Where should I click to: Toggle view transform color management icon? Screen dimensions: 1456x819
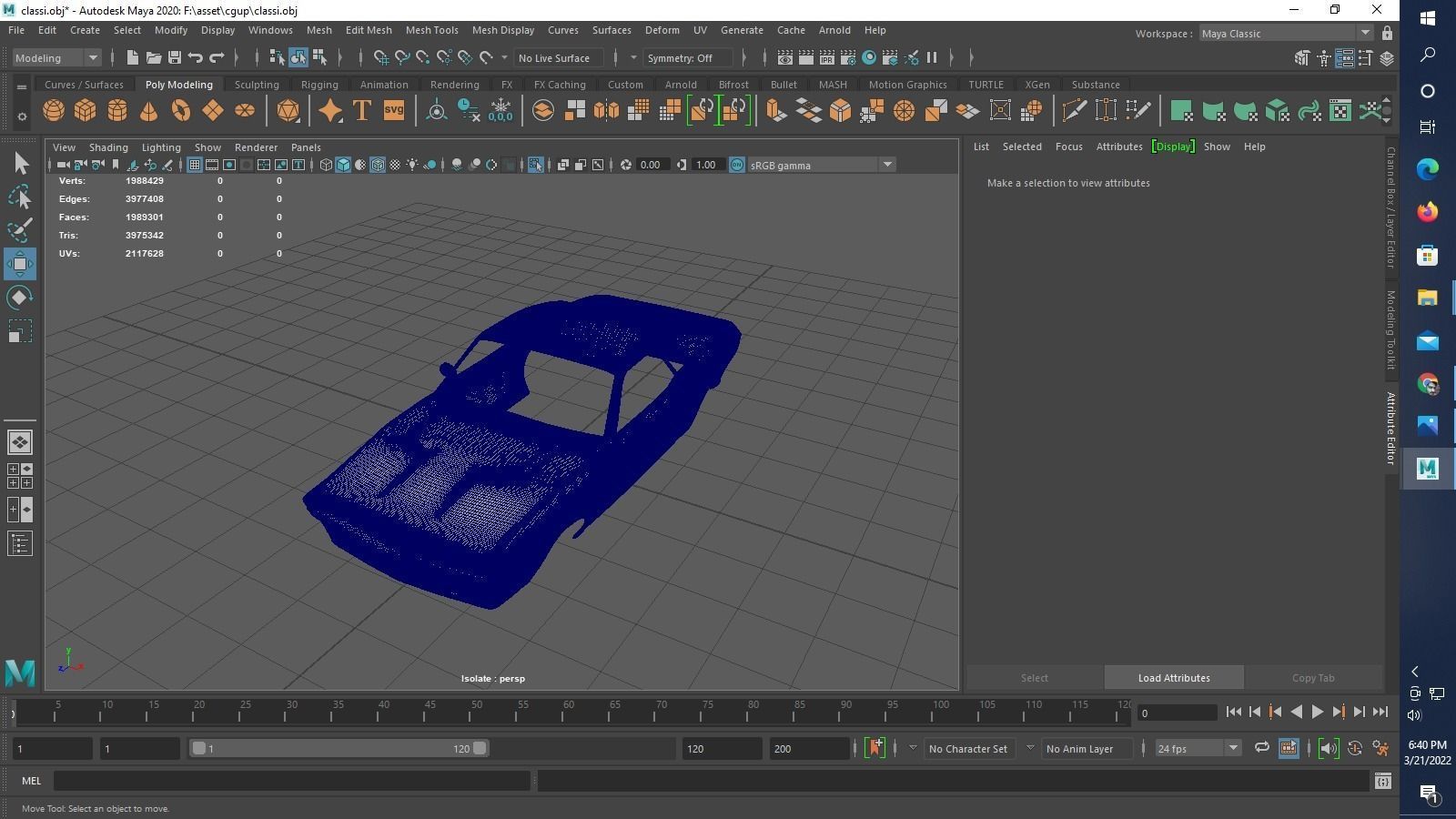737,165
